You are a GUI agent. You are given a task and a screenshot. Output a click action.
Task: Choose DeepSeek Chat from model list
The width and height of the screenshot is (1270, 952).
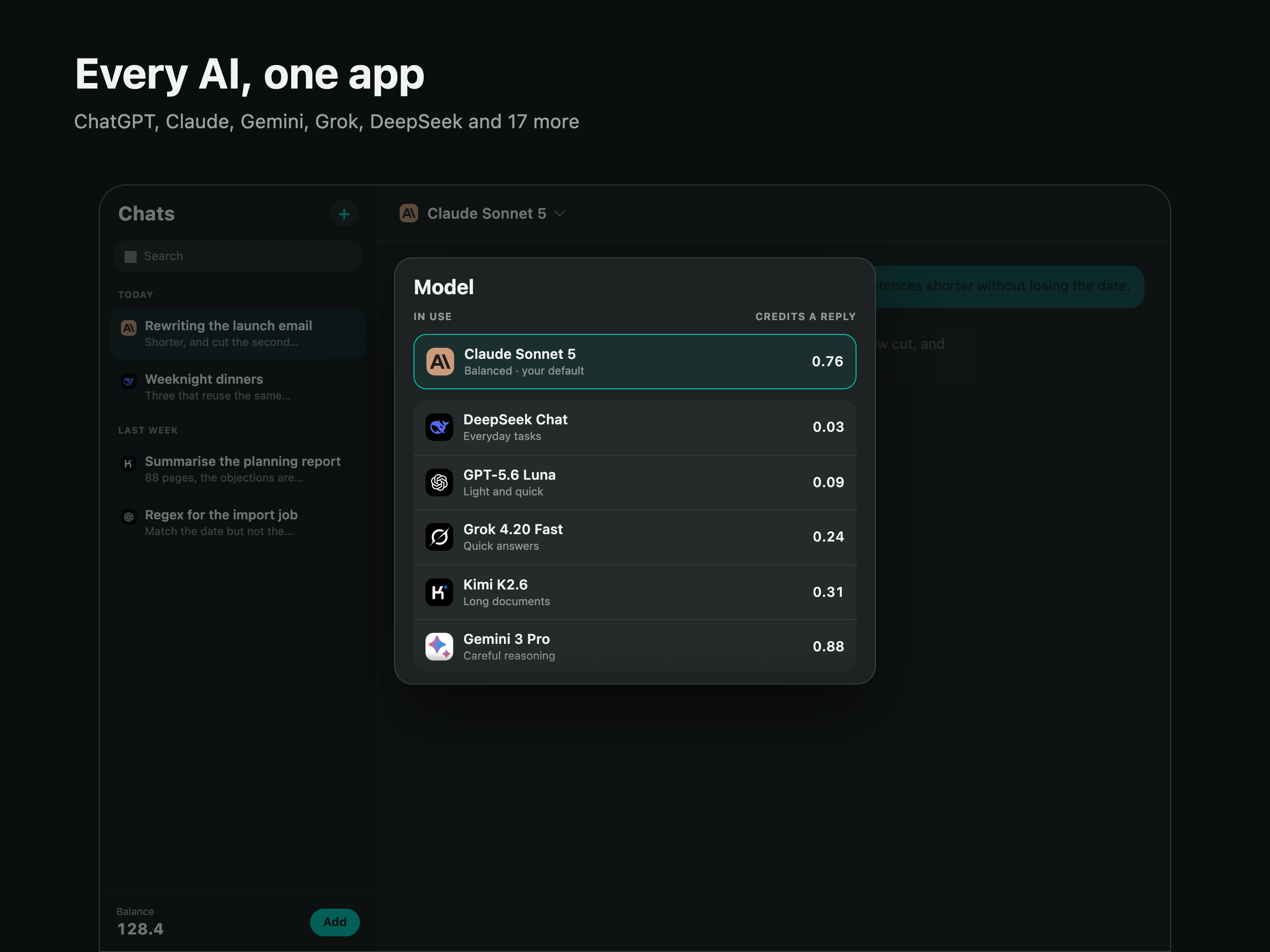coord(635,427)
